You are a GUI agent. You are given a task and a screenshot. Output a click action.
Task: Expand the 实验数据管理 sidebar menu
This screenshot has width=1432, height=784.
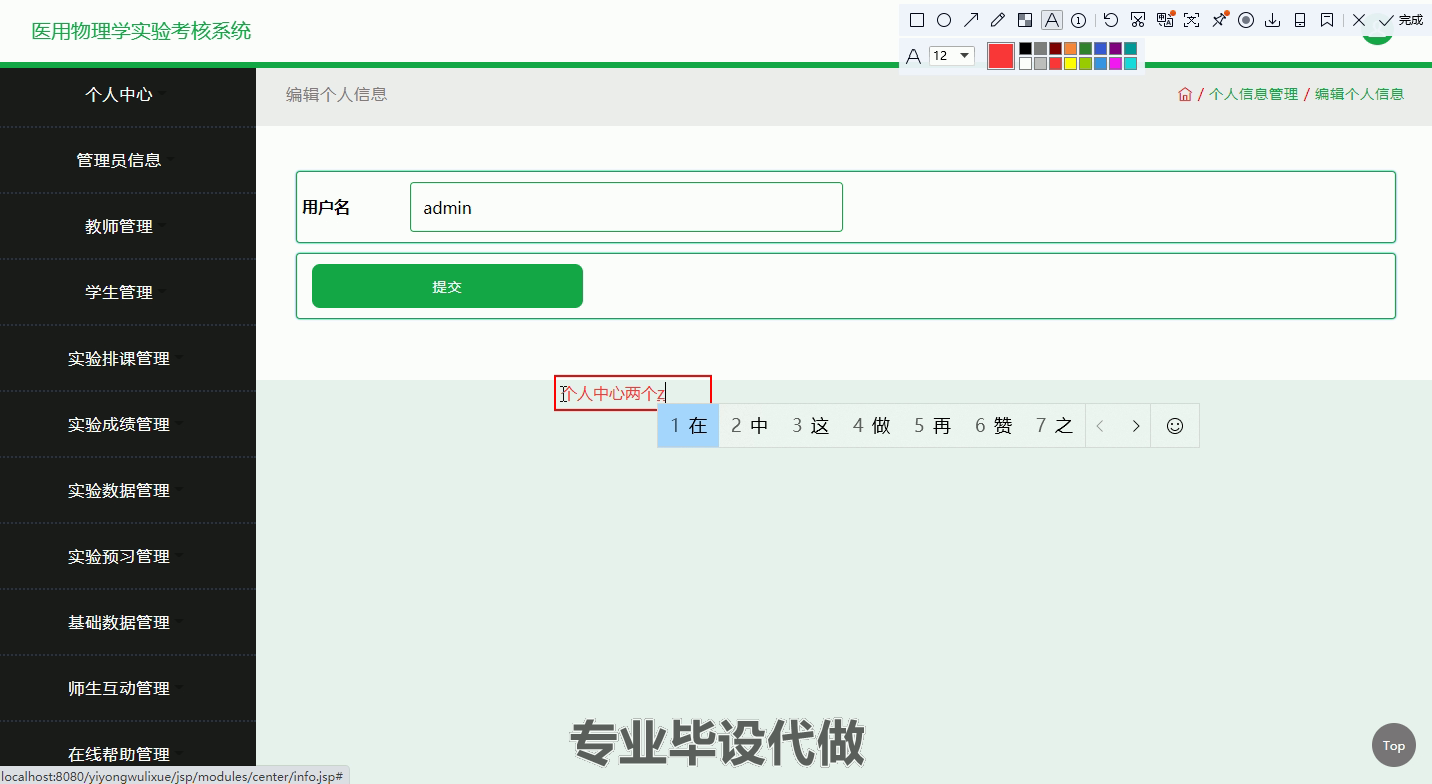(x=128, y=490)
